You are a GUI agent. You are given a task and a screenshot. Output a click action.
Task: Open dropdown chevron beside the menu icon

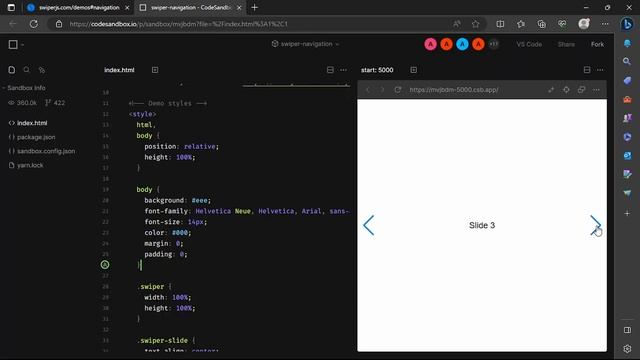tap(22, 44)
